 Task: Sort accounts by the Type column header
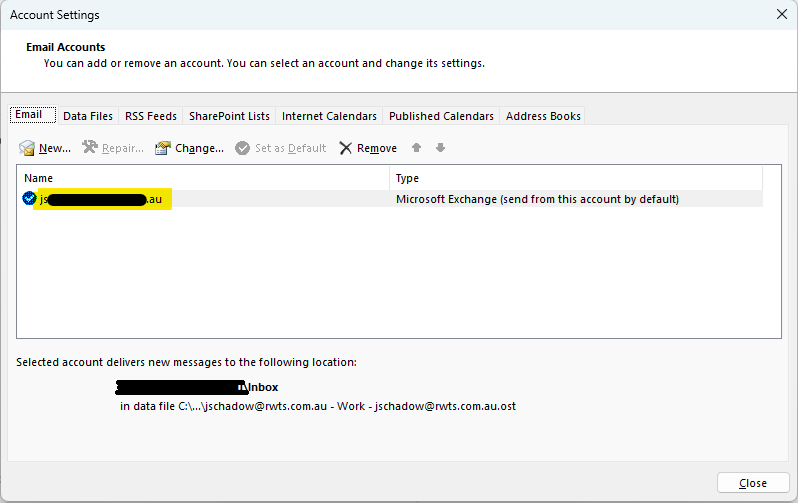[575, 178]
